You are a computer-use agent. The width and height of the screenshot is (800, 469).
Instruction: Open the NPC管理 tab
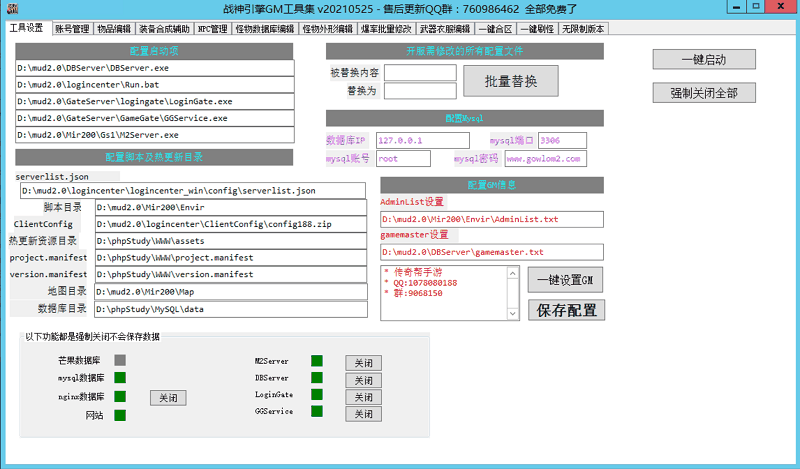click(212, 29)
